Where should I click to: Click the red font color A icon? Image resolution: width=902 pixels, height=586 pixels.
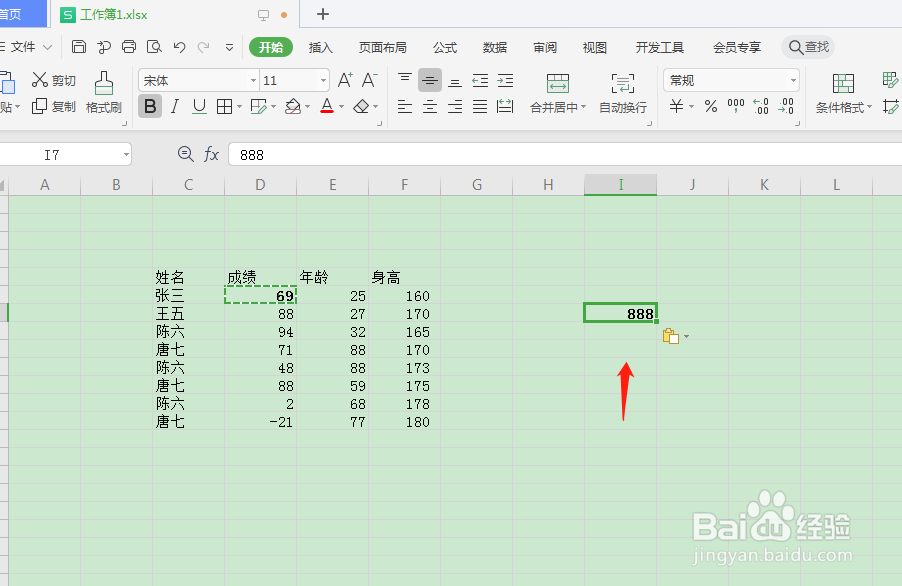(x=327, y=106)
